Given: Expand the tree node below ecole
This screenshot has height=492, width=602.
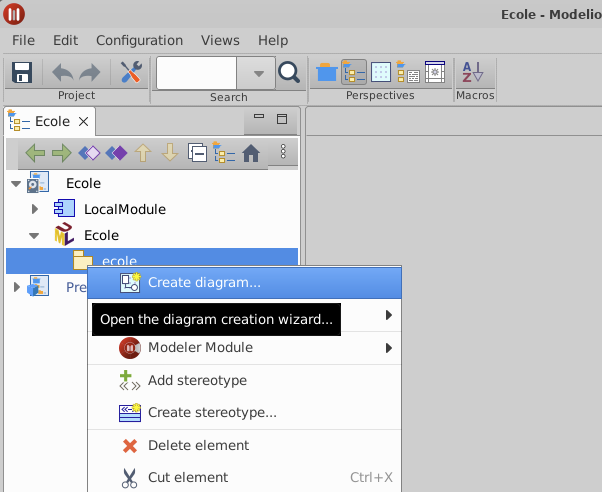Looking at the screenshot, I should coord(17,287).
